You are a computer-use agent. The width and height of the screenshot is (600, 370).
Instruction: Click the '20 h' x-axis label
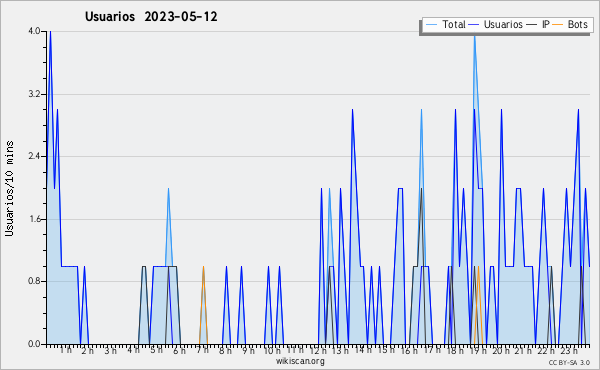pos(501,351)
